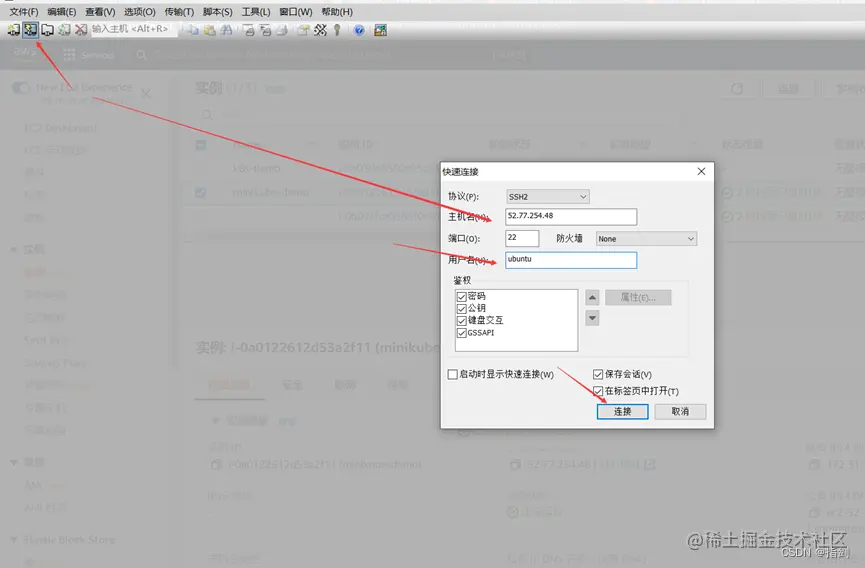Toggle the 键盘交互 authentication checkbox

pos(462,321)
